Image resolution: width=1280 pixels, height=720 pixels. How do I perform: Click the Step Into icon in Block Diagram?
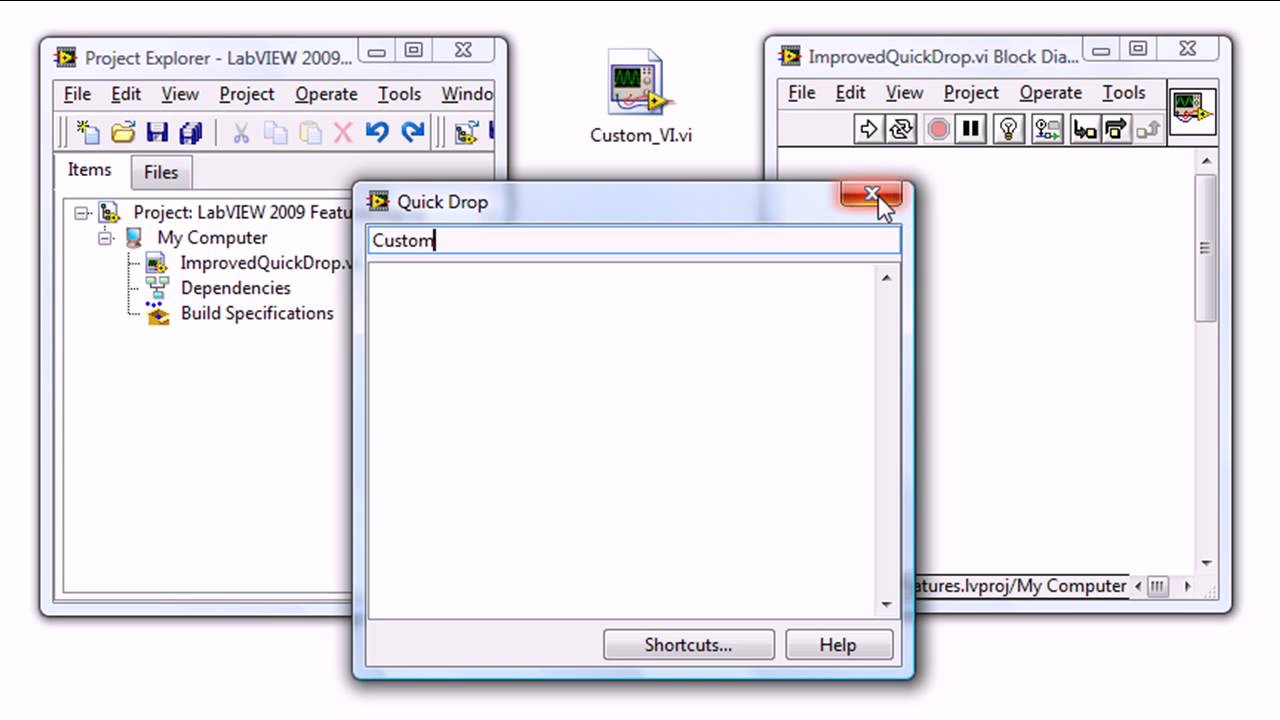[x=1085, y=129]
